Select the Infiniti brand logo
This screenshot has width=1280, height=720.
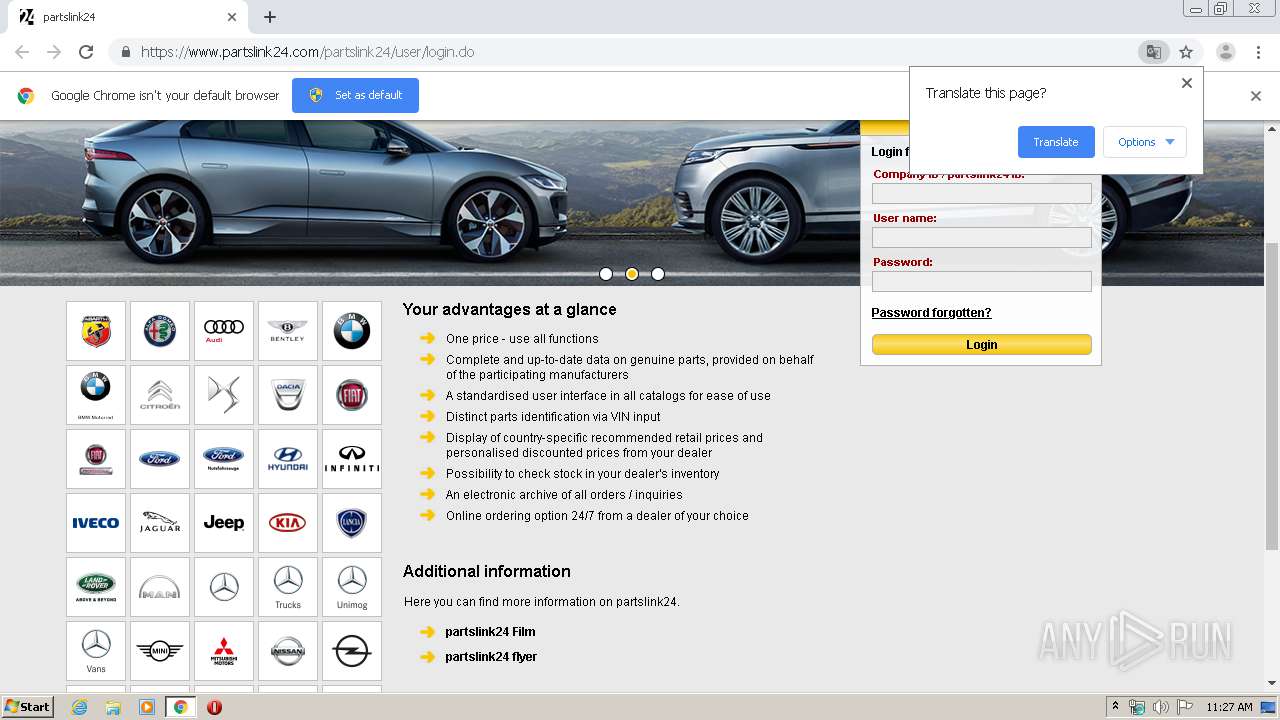point(352,459)
